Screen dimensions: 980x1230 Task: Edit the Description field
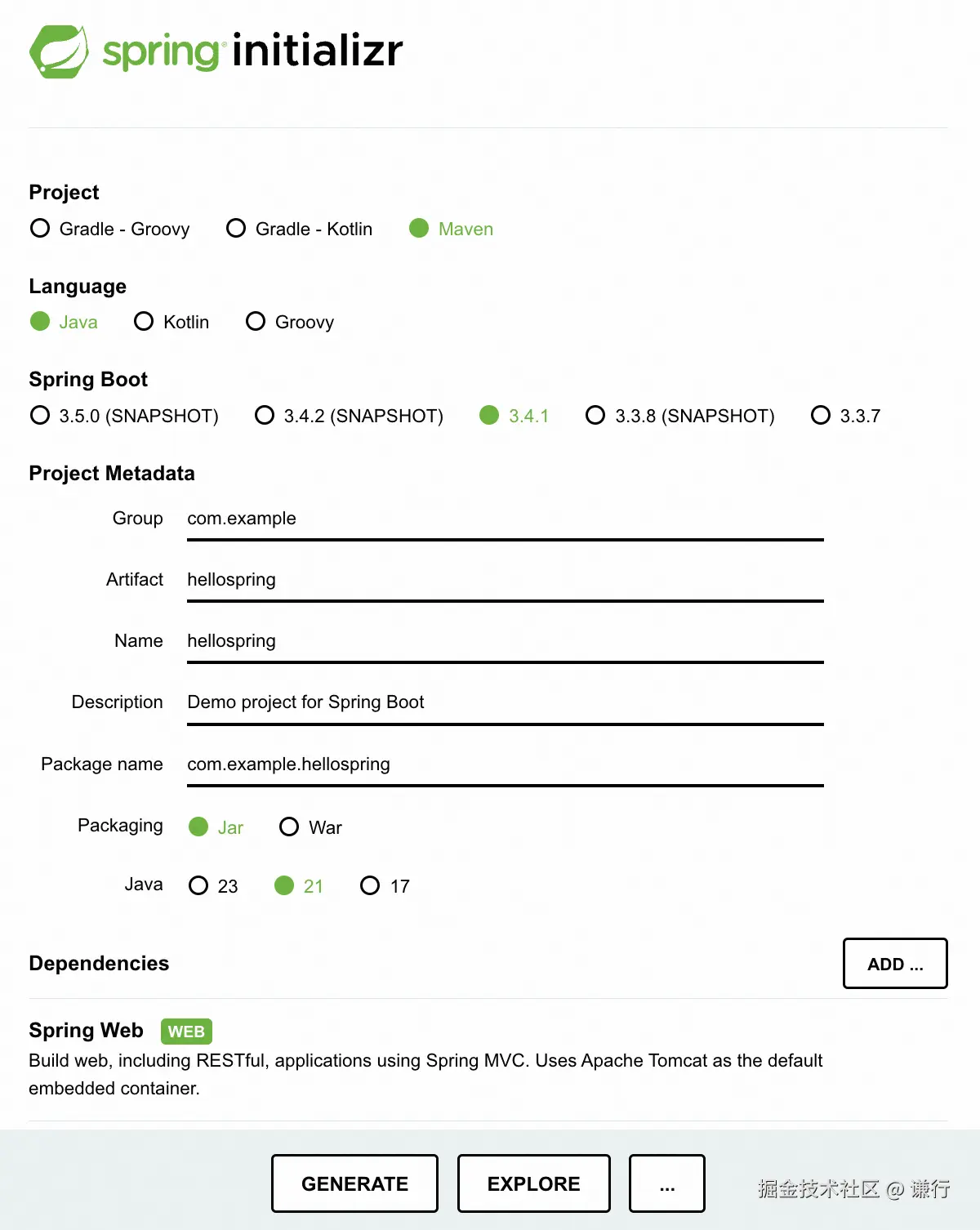505,703
